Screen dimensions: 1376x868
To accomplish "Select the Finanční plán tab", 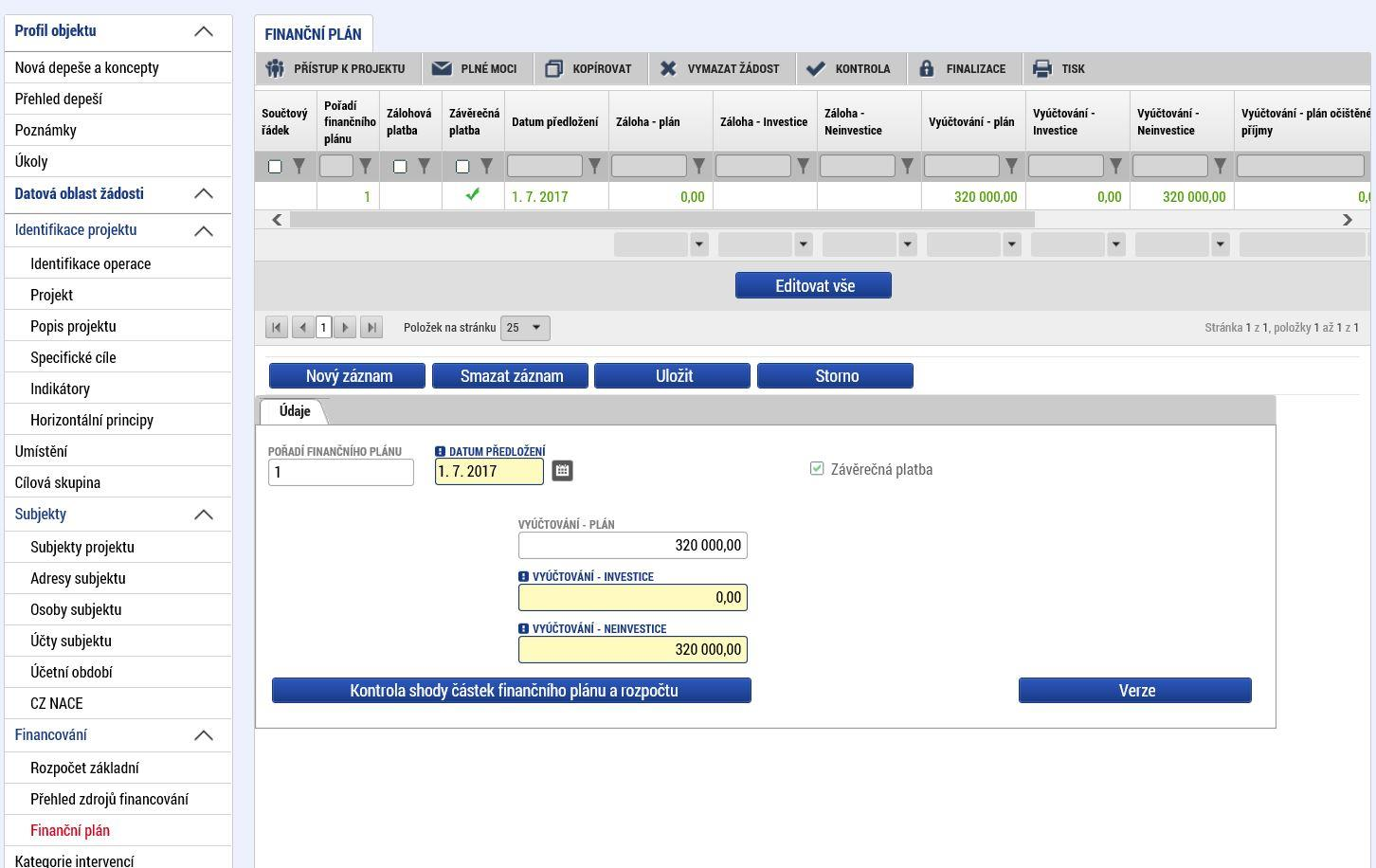I will tap(313, 34).
